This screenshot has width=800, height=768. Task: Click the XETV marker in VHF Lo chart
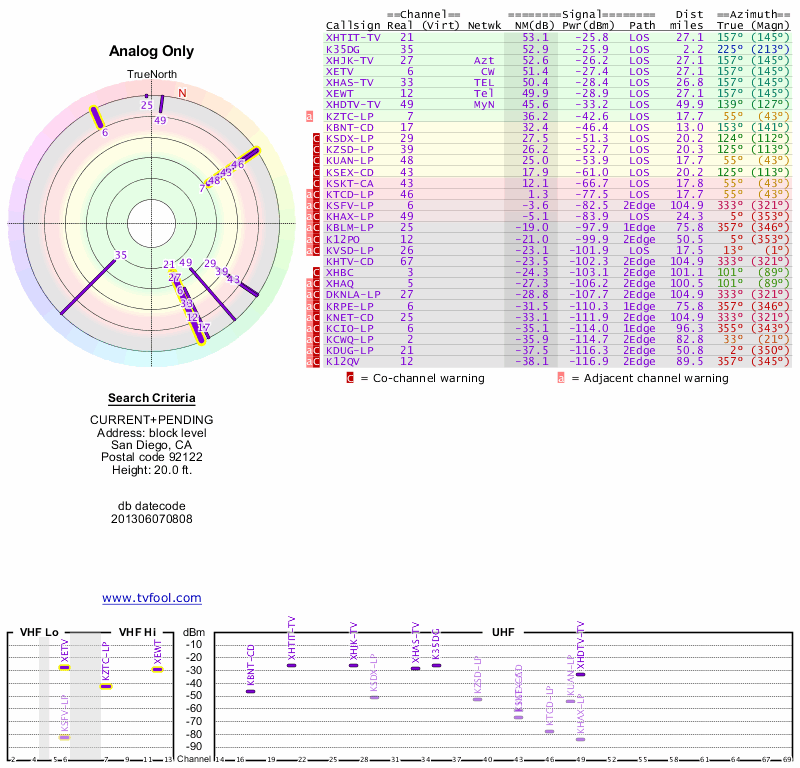[x=64, y=667]
